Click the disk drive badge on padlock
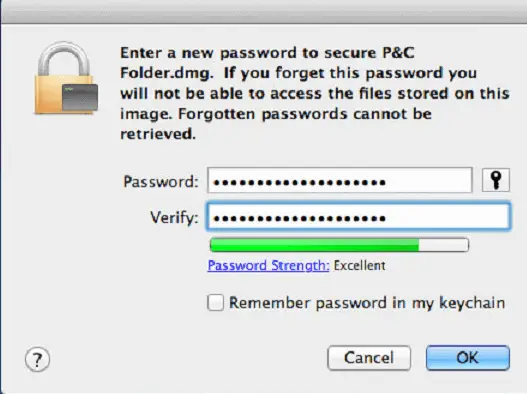Screen dimensions: 527x394 point(80,97)
